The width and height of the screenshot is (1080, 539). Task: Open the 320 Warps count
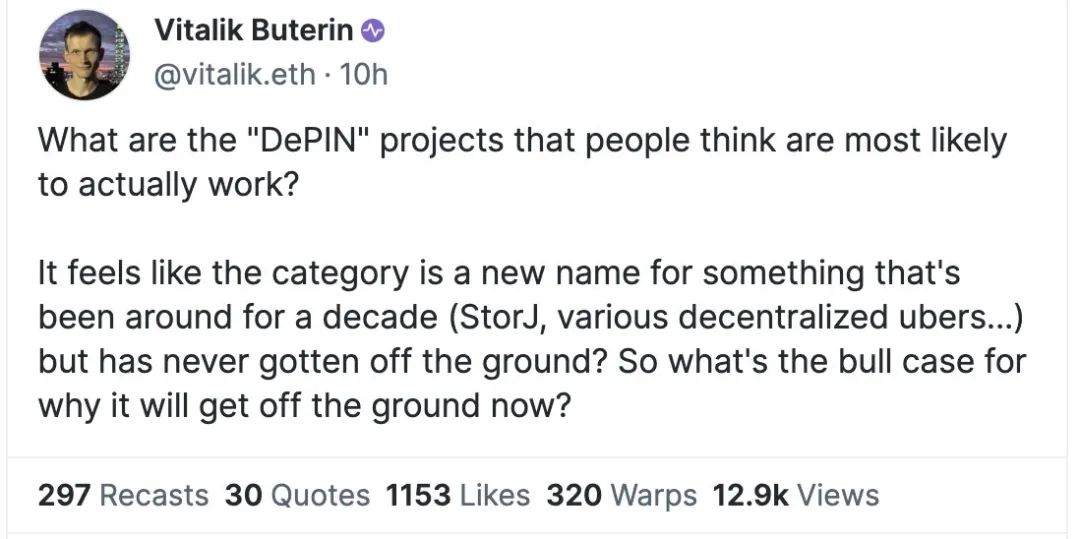(x=619, y=495)
